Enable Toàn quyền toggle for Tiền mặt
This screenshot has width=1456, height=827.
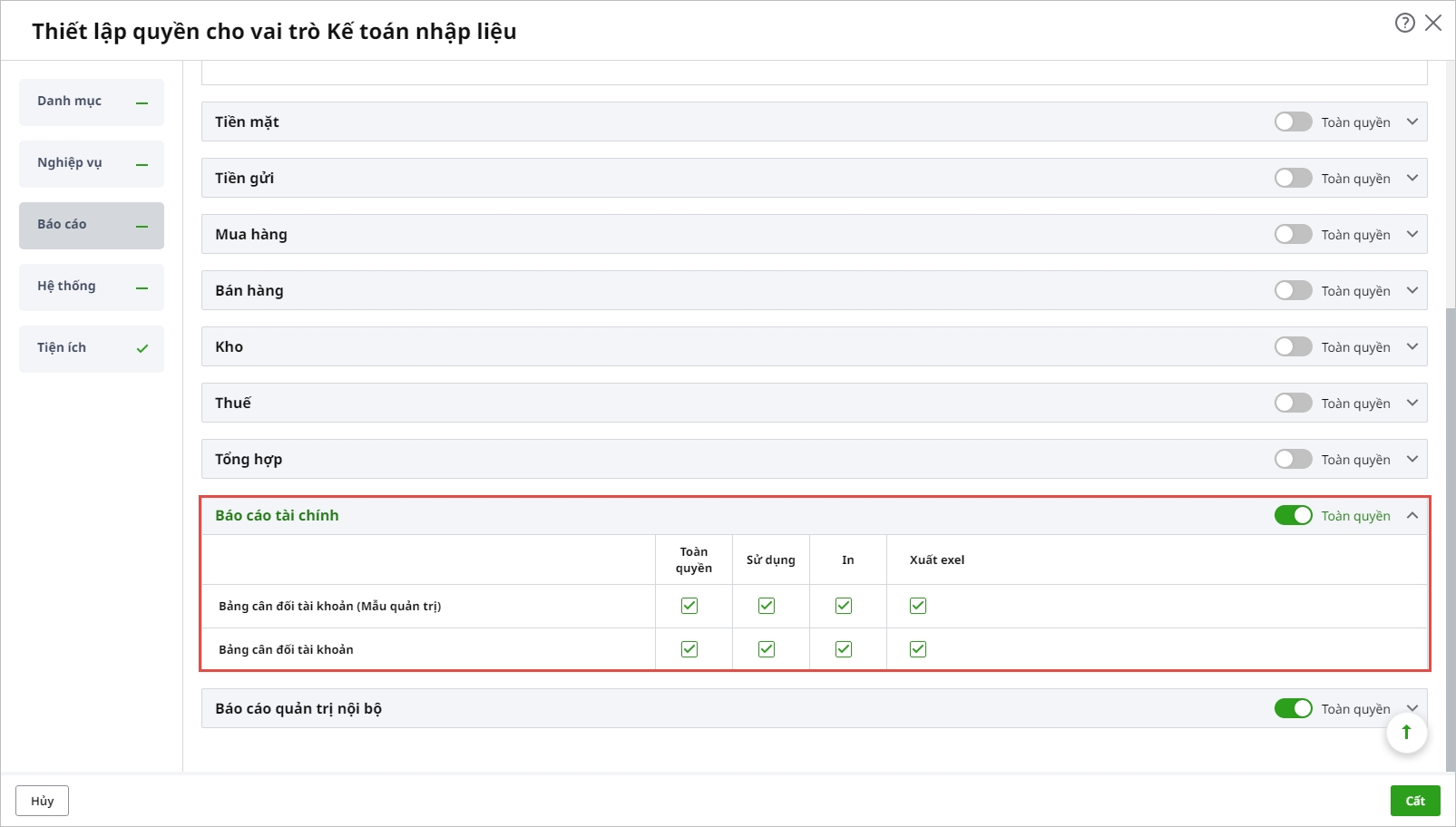click(1293, 122)
